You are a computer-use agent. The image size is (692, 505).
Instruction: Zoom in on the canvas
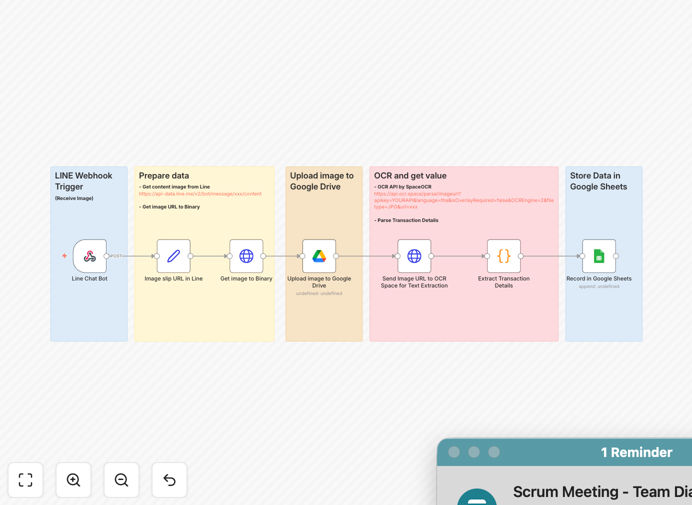pos(73,480)
